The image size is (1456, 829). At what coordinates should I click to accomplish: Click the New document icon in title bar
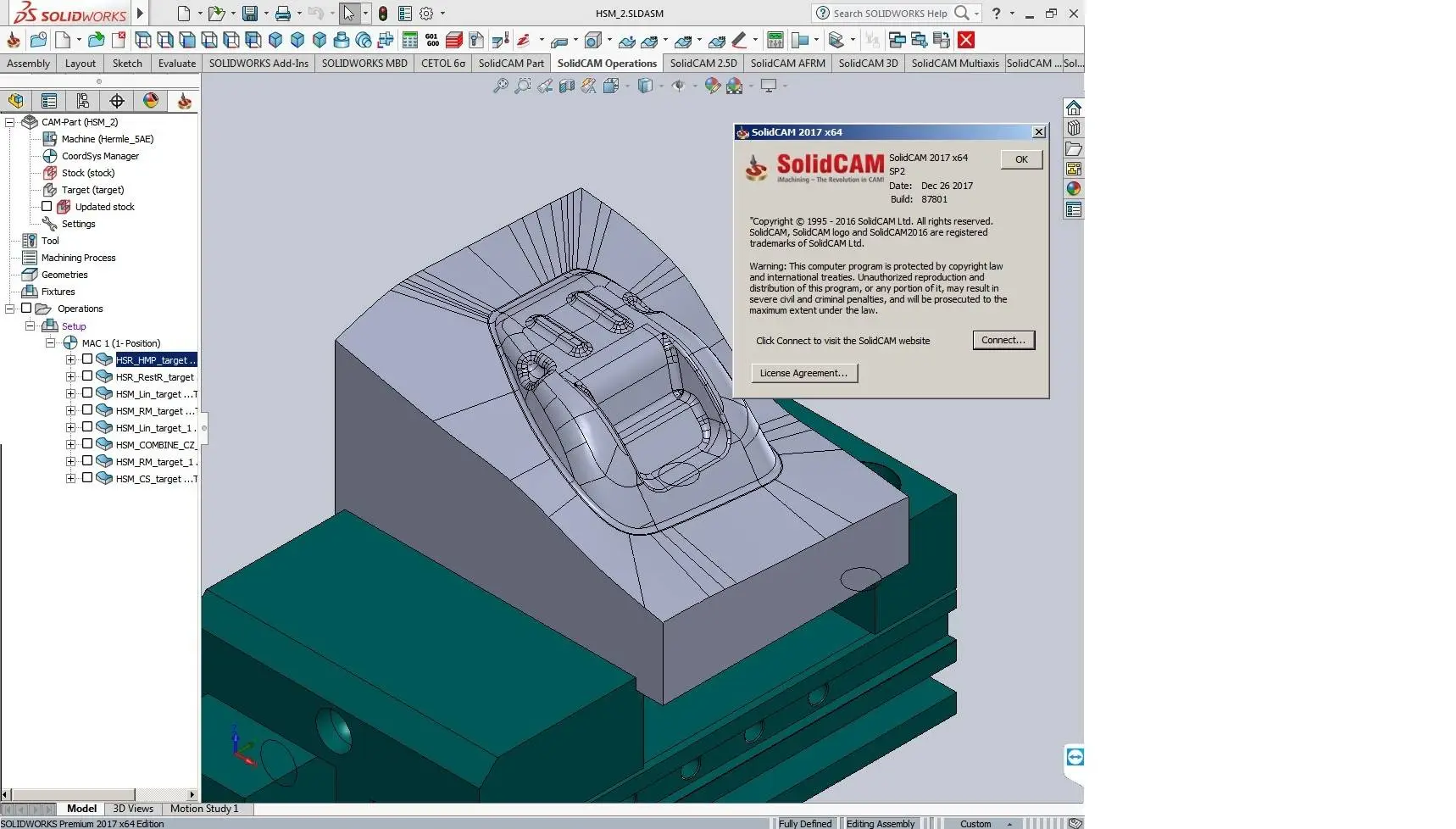click(x=184, y=14)
